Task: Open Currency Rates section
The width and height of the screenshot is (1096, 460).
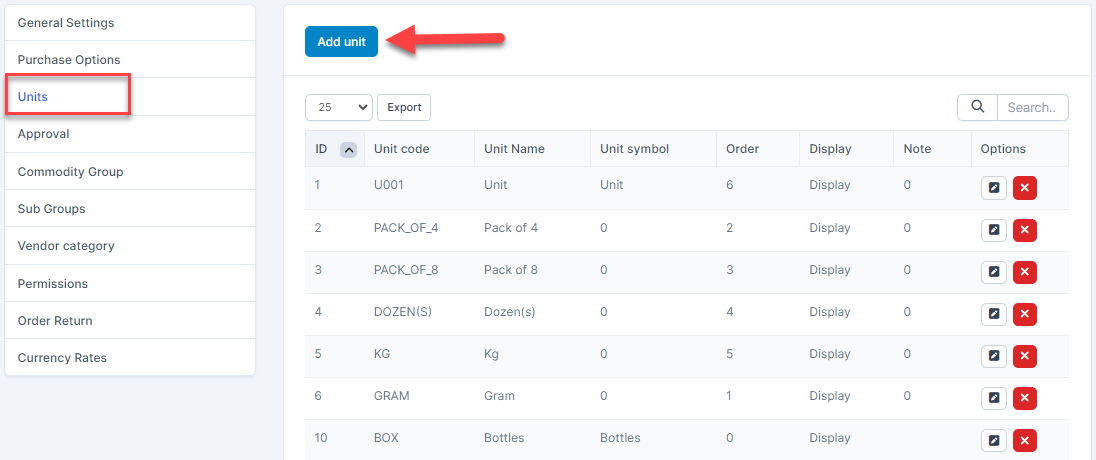Action: click(62, 358)
